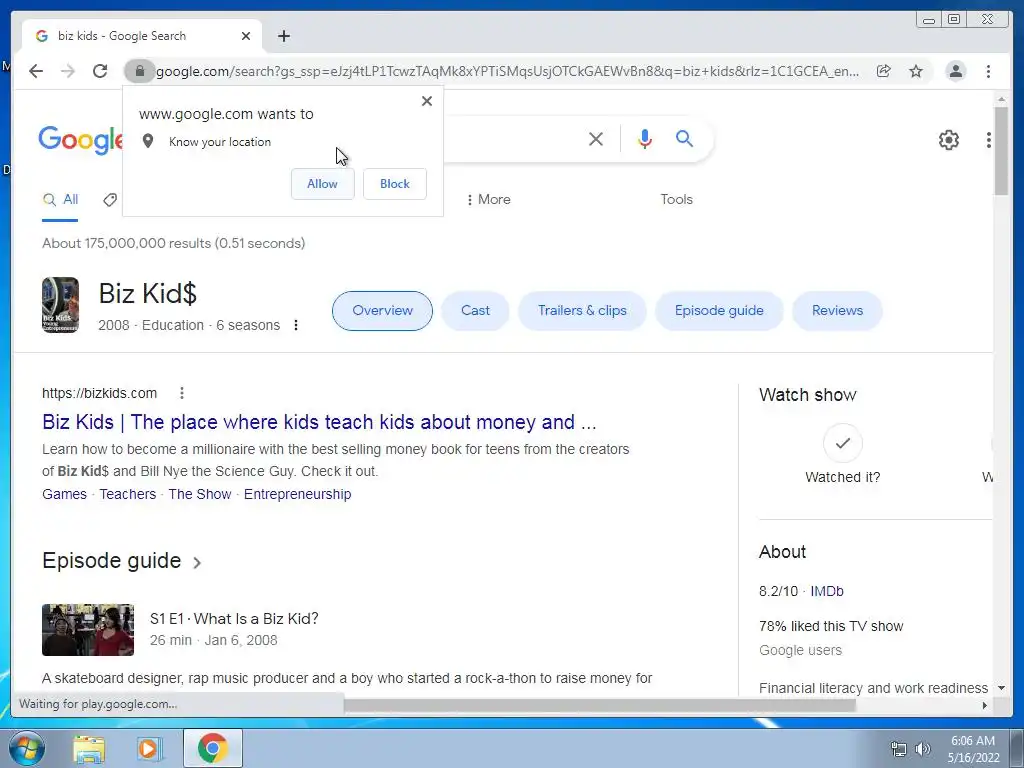Dismiss the location permission popup

426,101
